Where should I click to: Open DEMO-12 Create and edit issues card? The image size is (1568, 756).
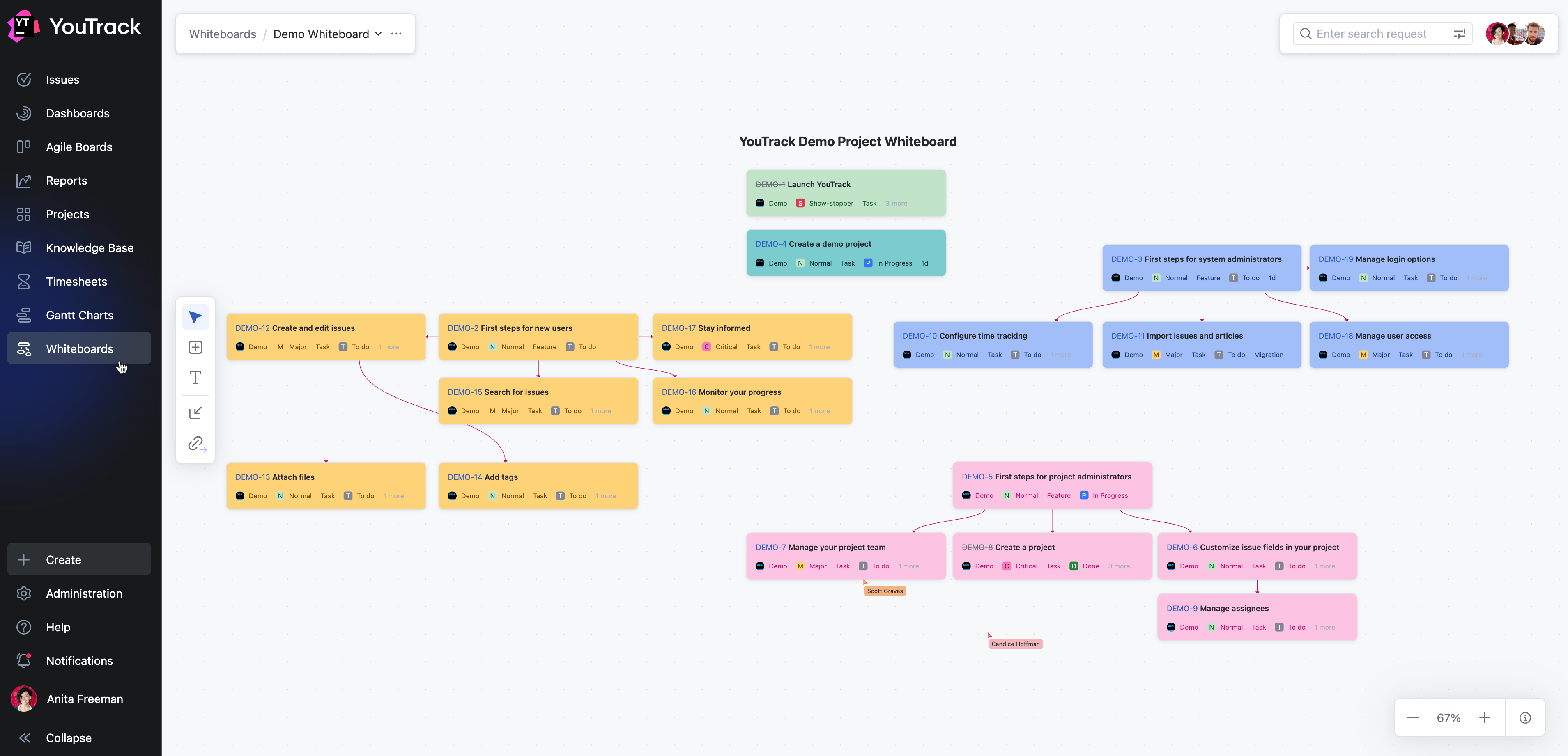point(313,328)
